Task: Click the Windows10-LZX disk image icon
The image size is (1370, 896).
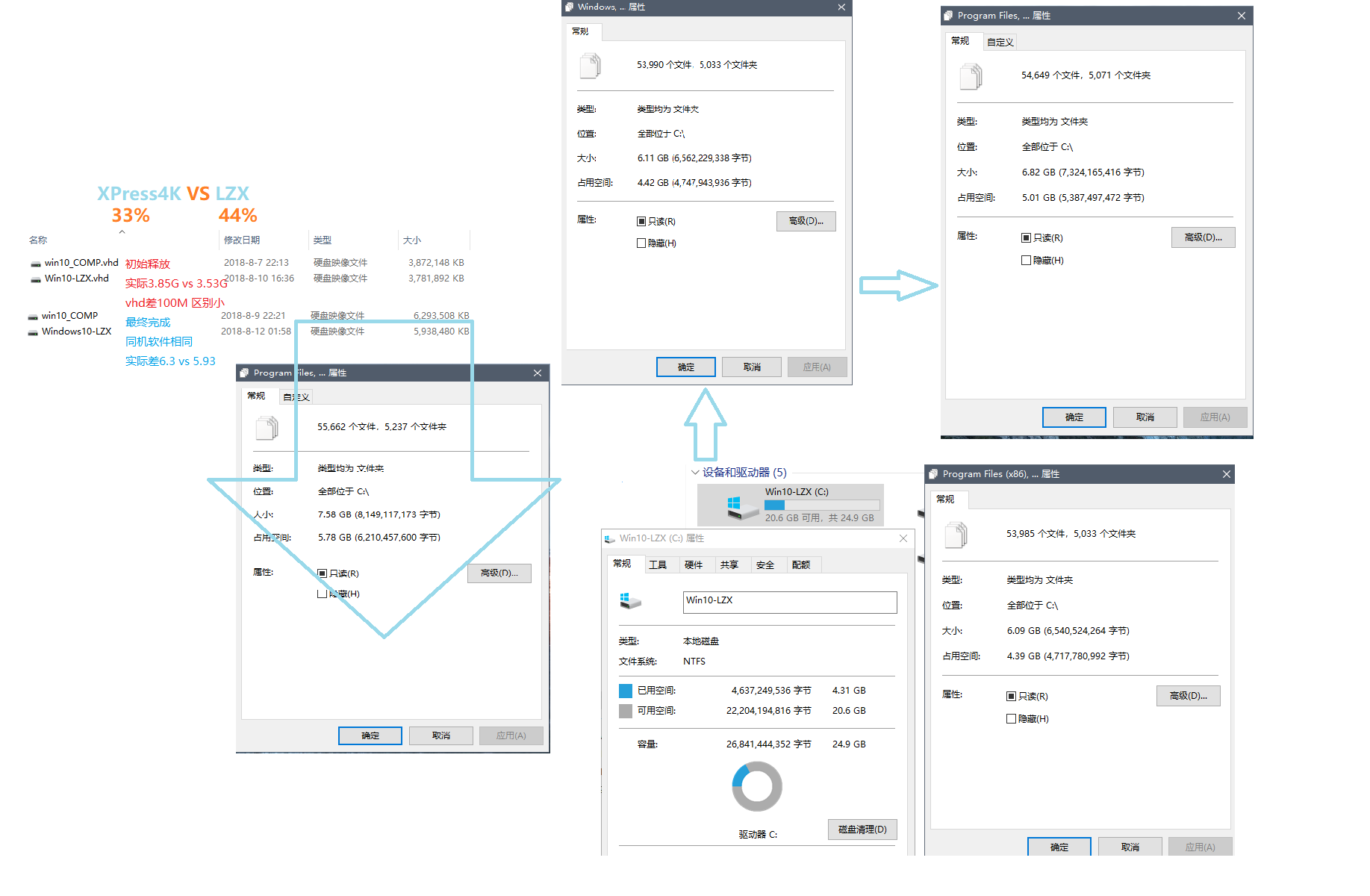Action: click(32, 332)
